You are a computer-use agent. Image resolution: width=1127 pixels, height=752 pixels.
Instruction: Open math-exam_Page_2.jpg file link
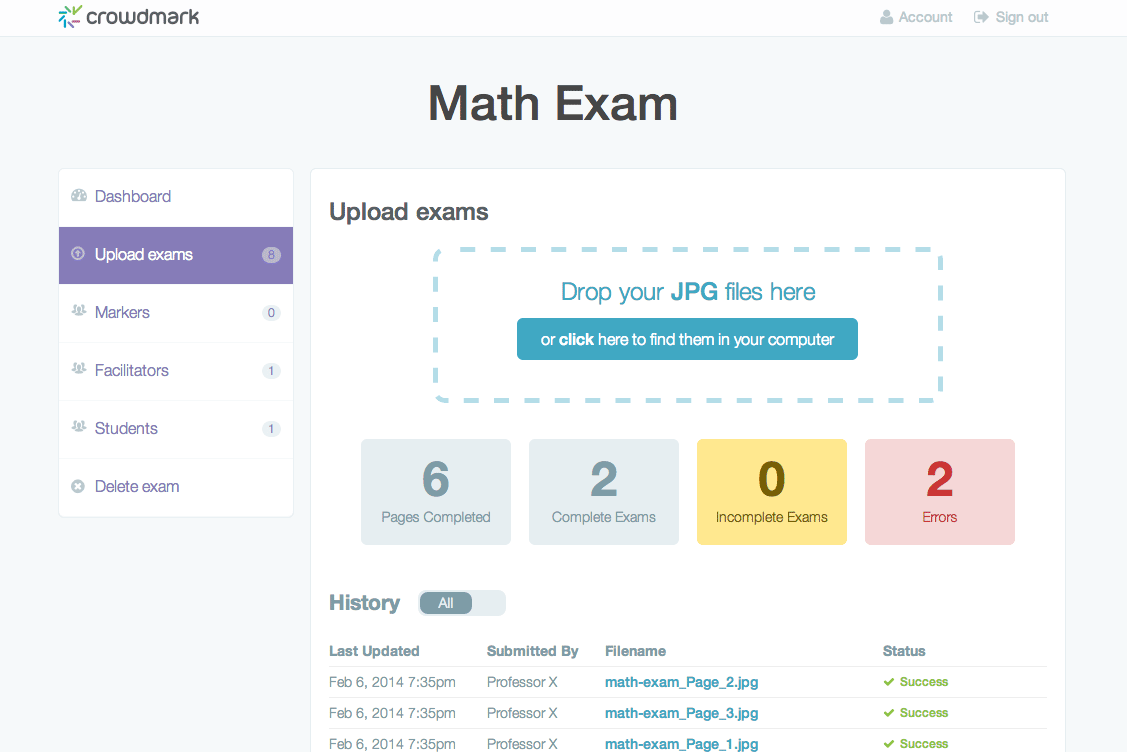681,682
